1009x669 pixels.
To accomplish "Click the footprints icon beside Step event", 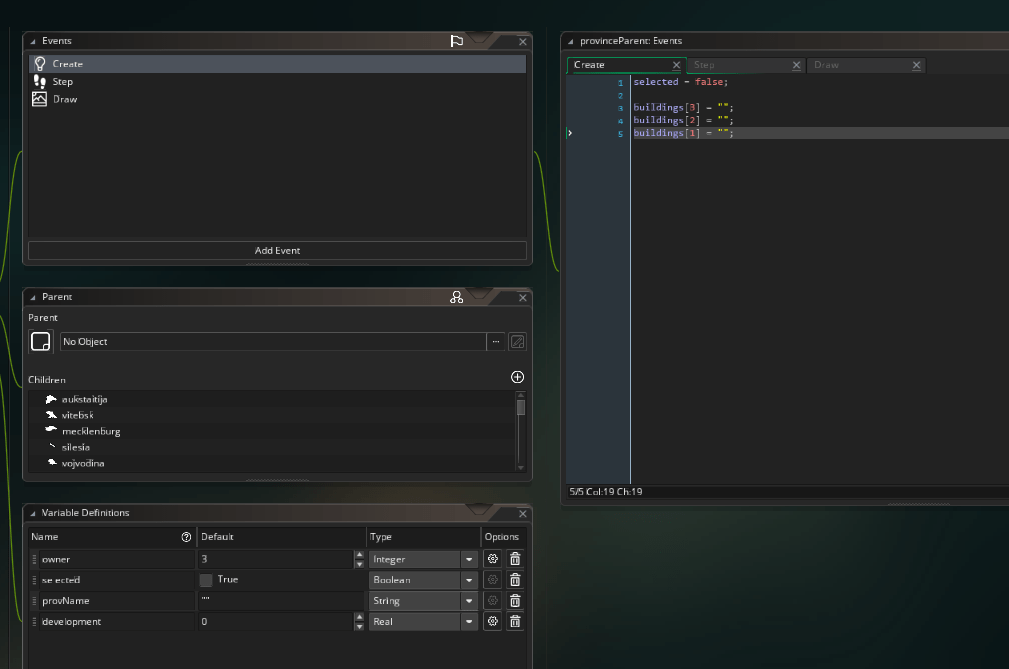I will tap(40, 81).
